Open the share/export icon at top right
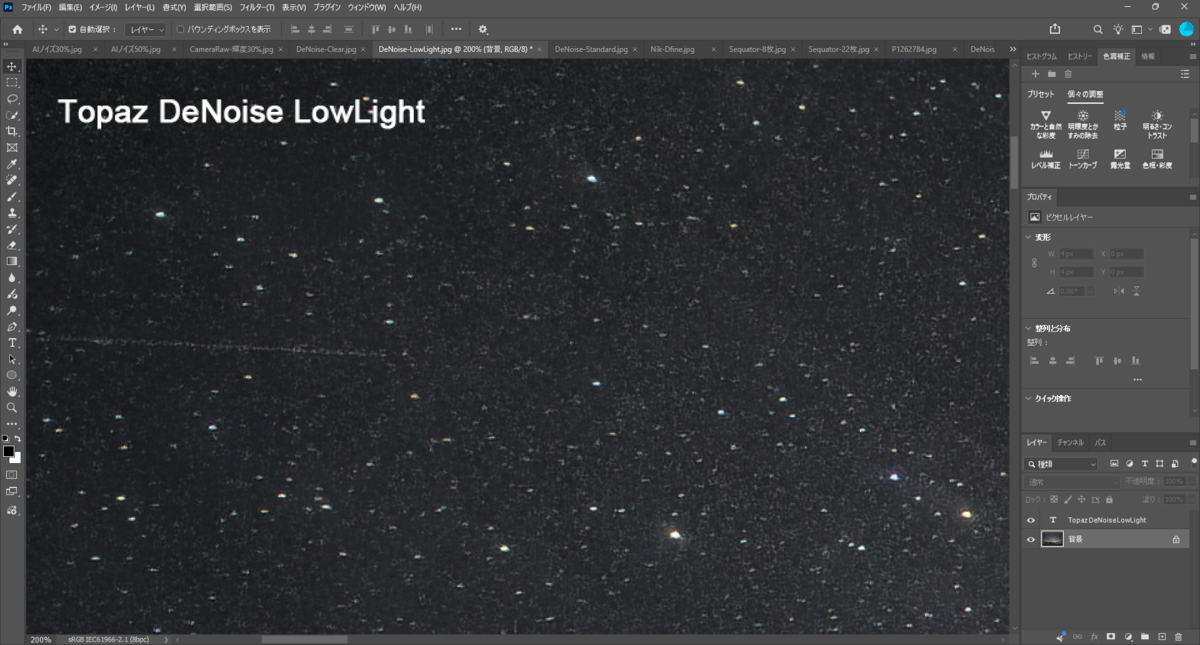1200x645 pixels. click(x=1055, y=29)
